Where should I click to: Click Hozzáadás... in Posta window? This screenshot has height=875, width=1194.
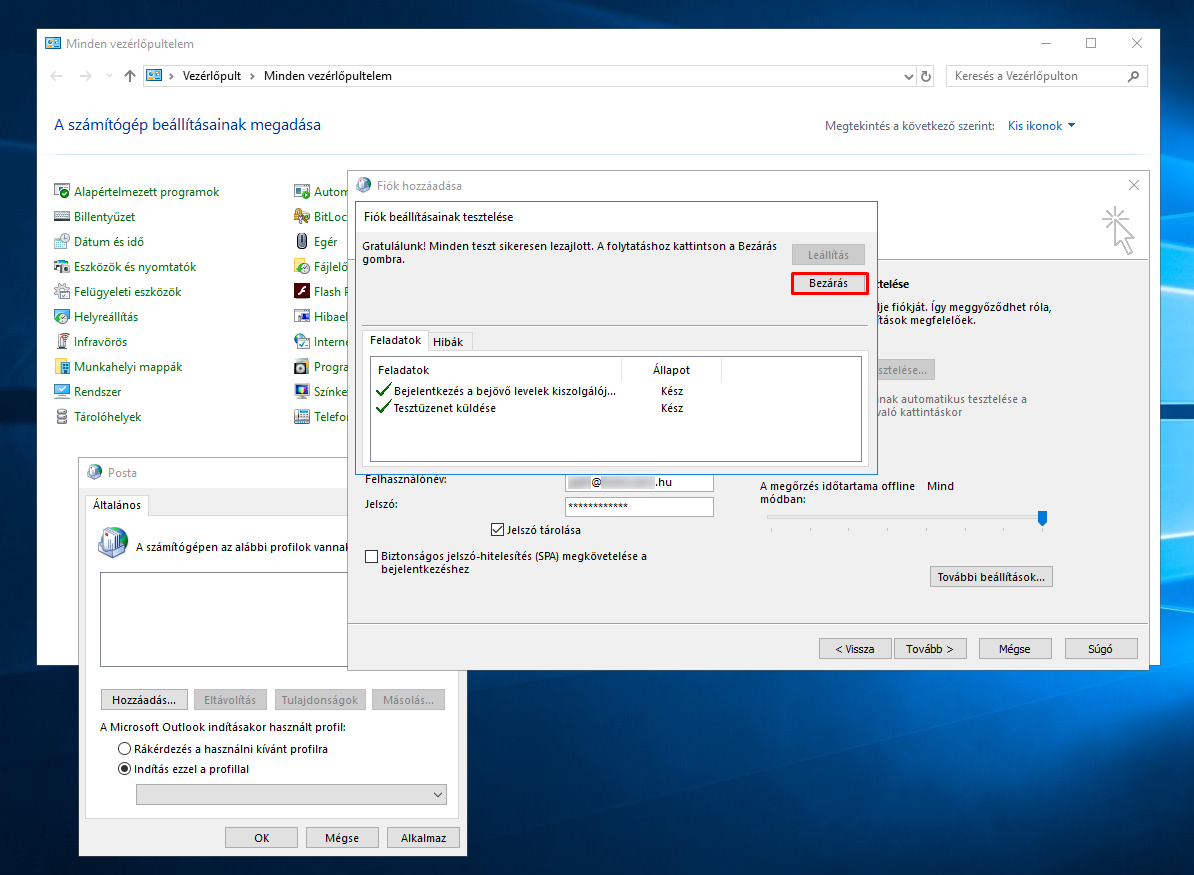coord(144,700)
